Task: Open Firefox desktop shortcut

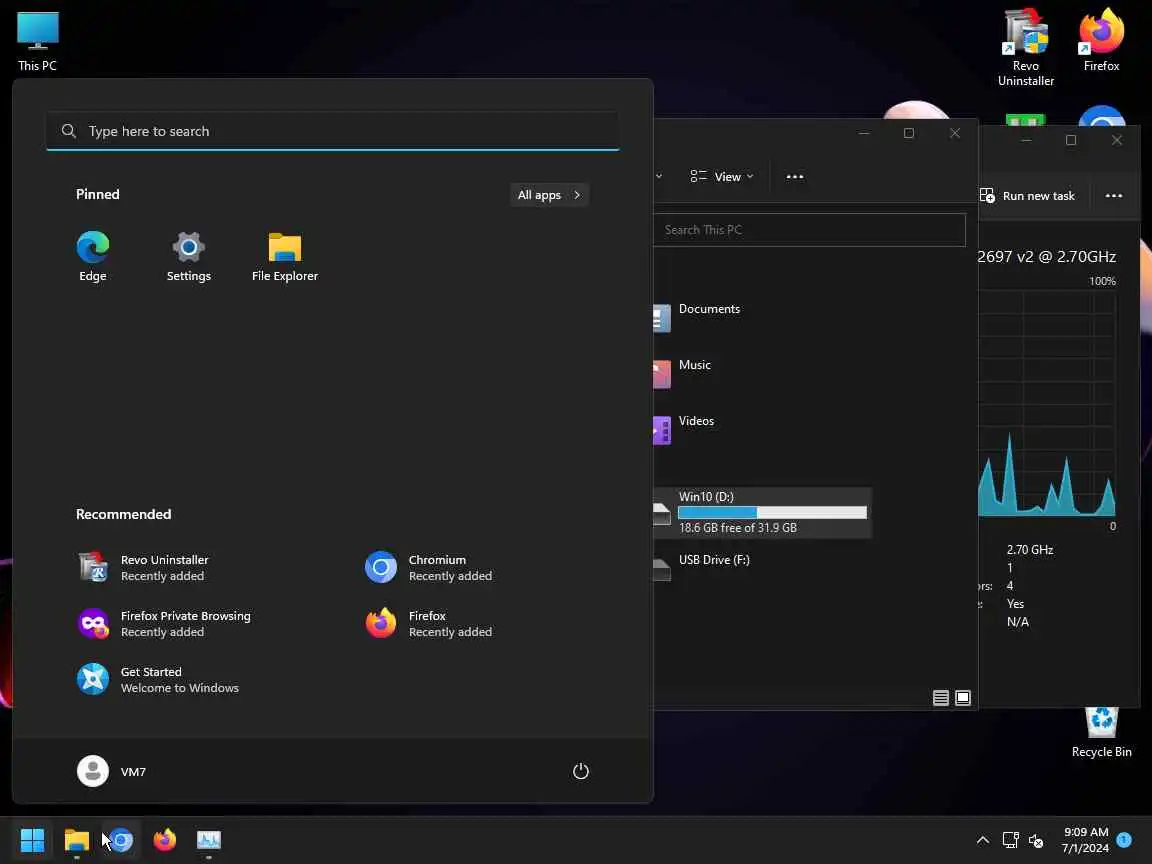Action: point(1101,40)
